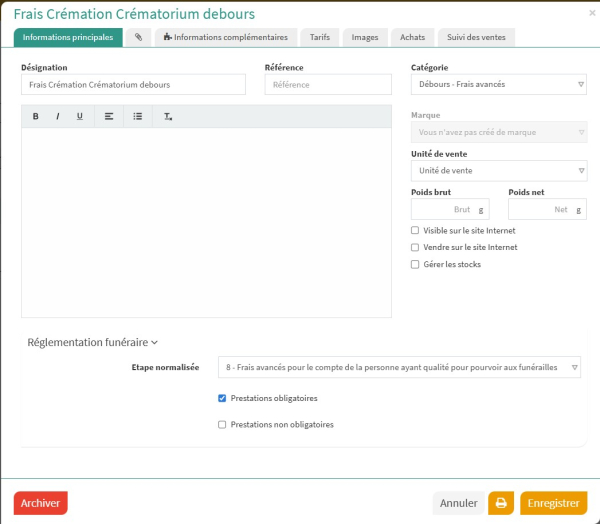
Task: Open the Catégorie dropdown
Action: pos(499,84)
